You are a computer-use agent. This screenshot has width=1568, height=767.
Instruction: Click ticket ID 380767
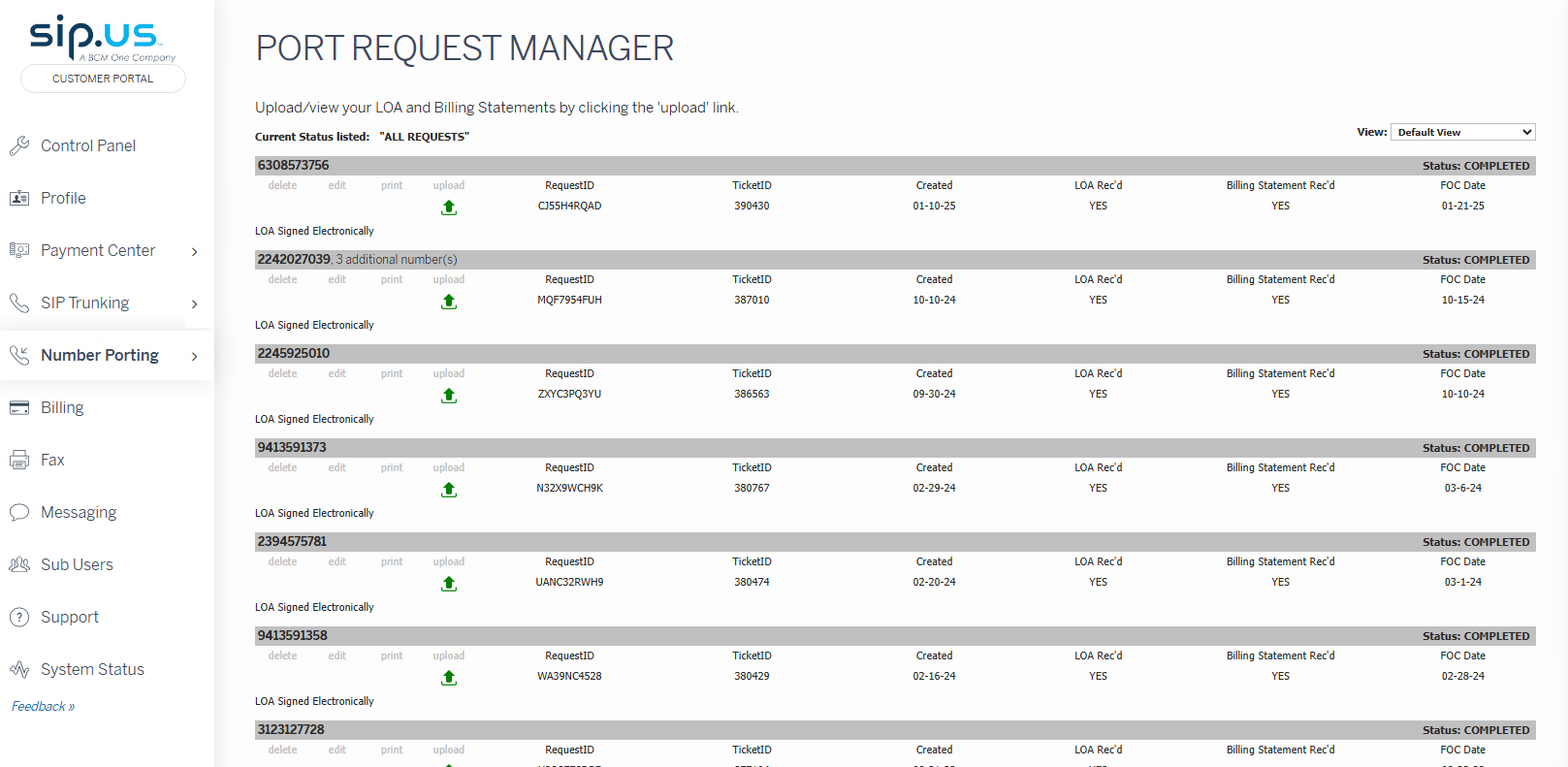point(752,488)
